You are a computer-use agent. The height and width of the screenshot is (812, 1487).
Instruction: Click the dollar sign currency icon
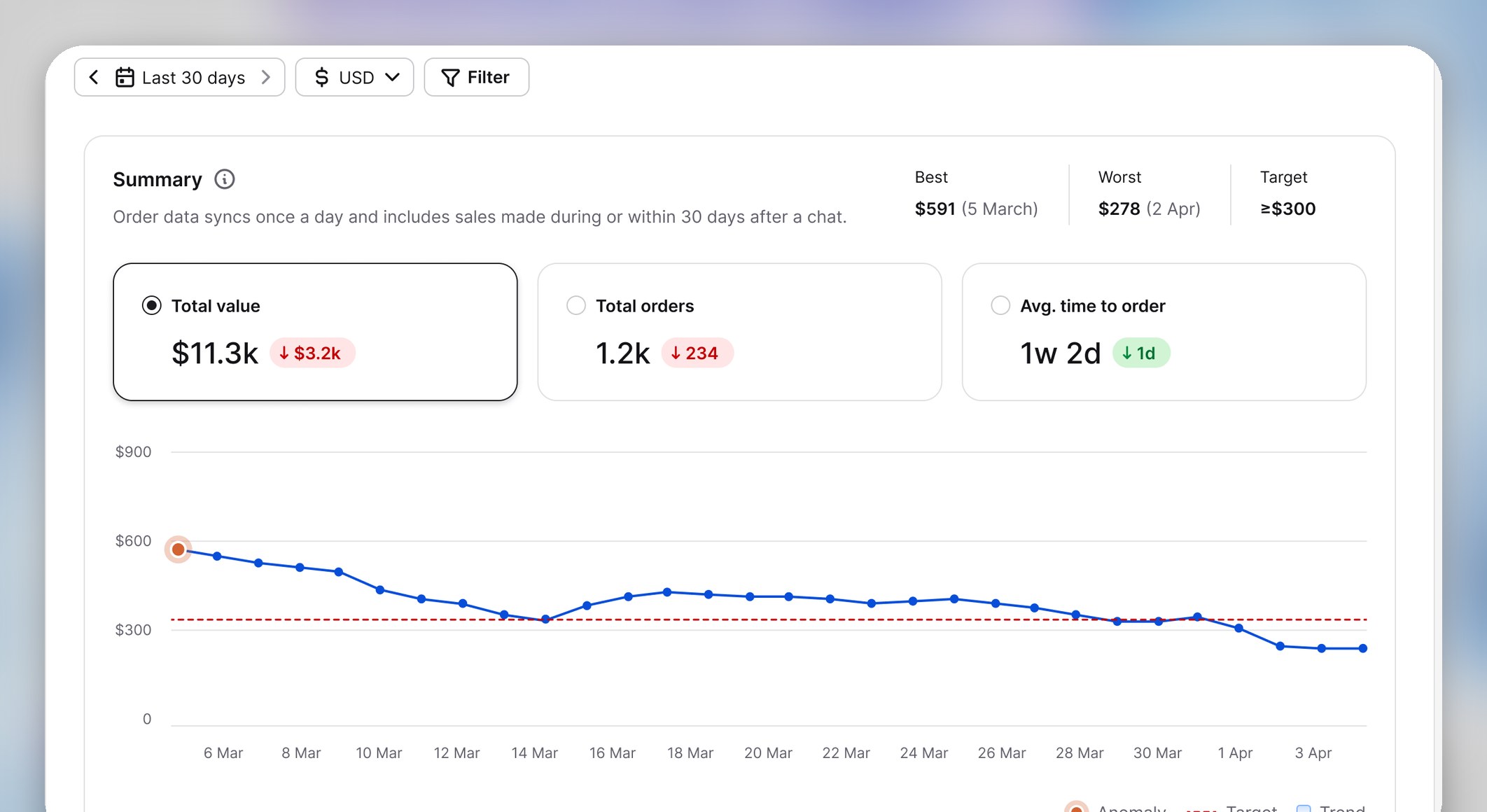click(x=321, y=77)
